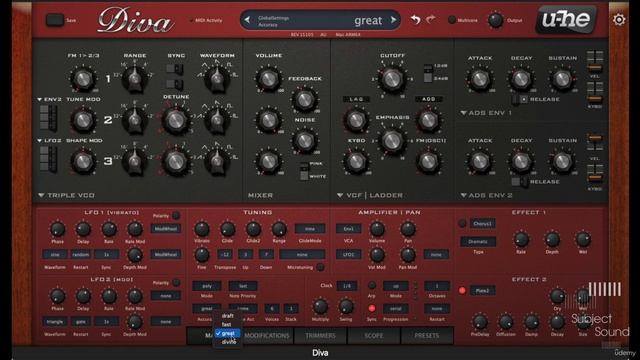Screen dimensions: 640x360
Task: Switch to the Trimmers tab
Action: tap(320, 336)
